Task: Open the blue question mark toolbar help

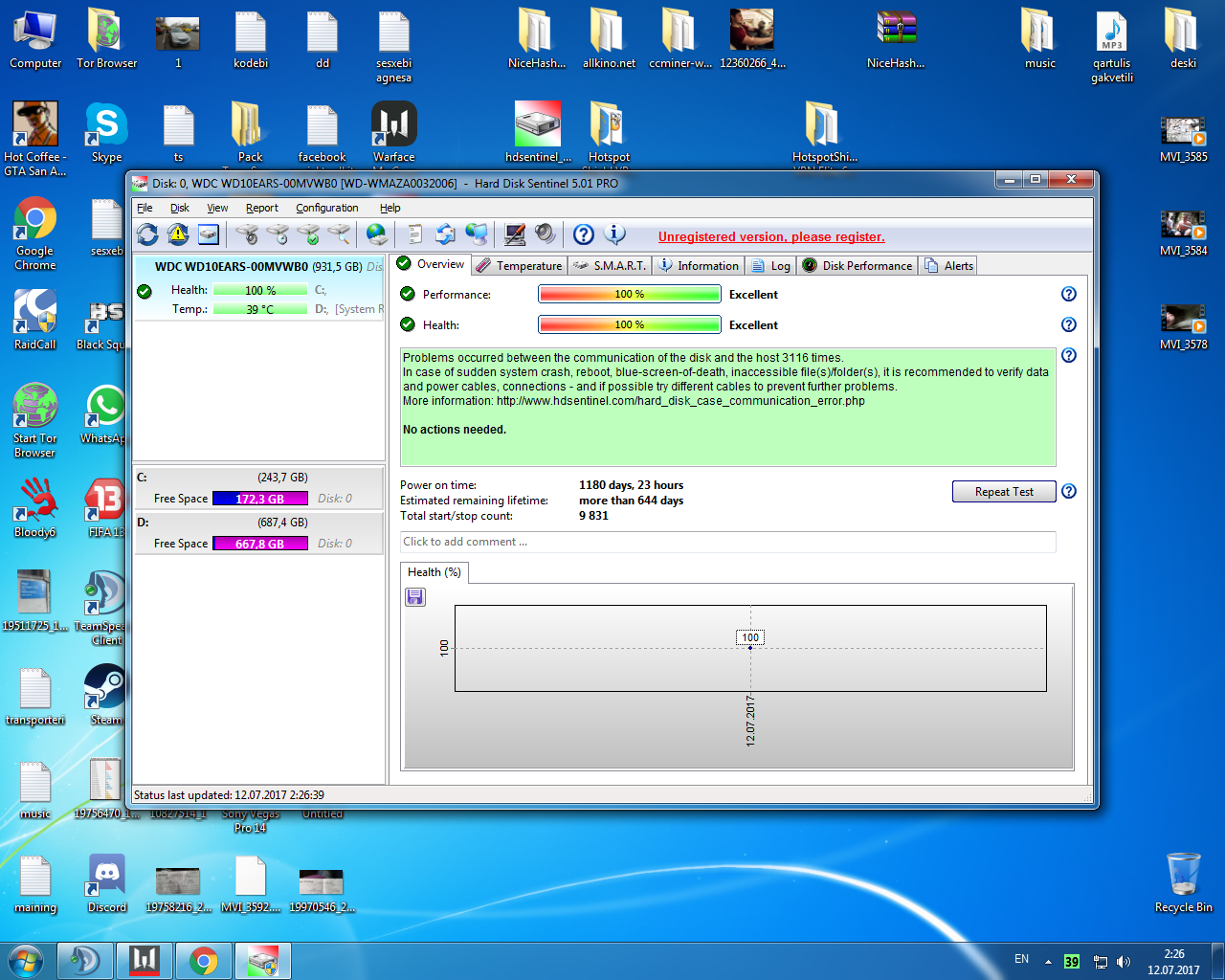Action: [584, 234]
